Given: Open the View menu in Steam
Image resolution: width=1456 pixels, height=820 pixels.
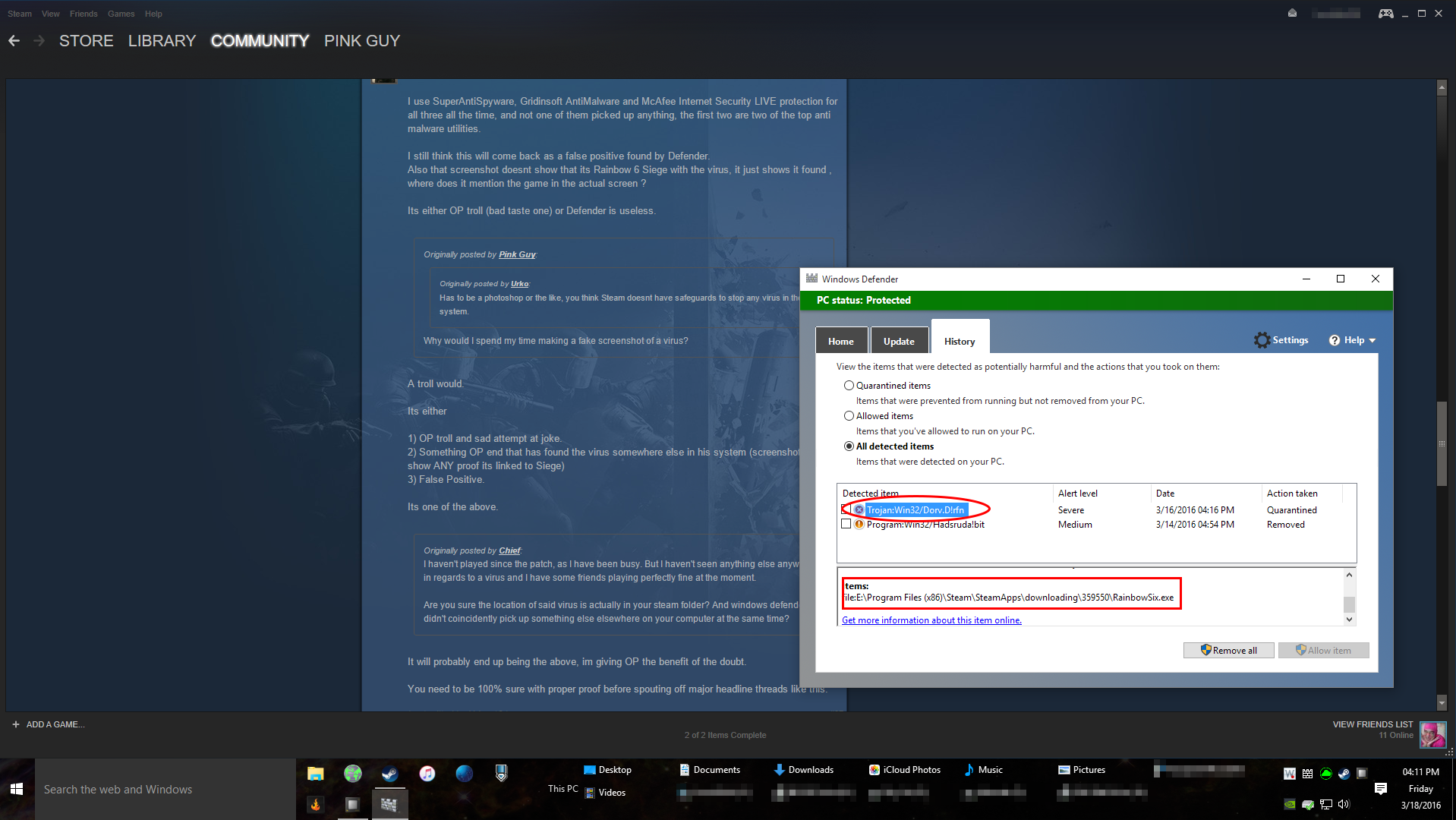Looking at the screenshot, I should click(50, 14).
